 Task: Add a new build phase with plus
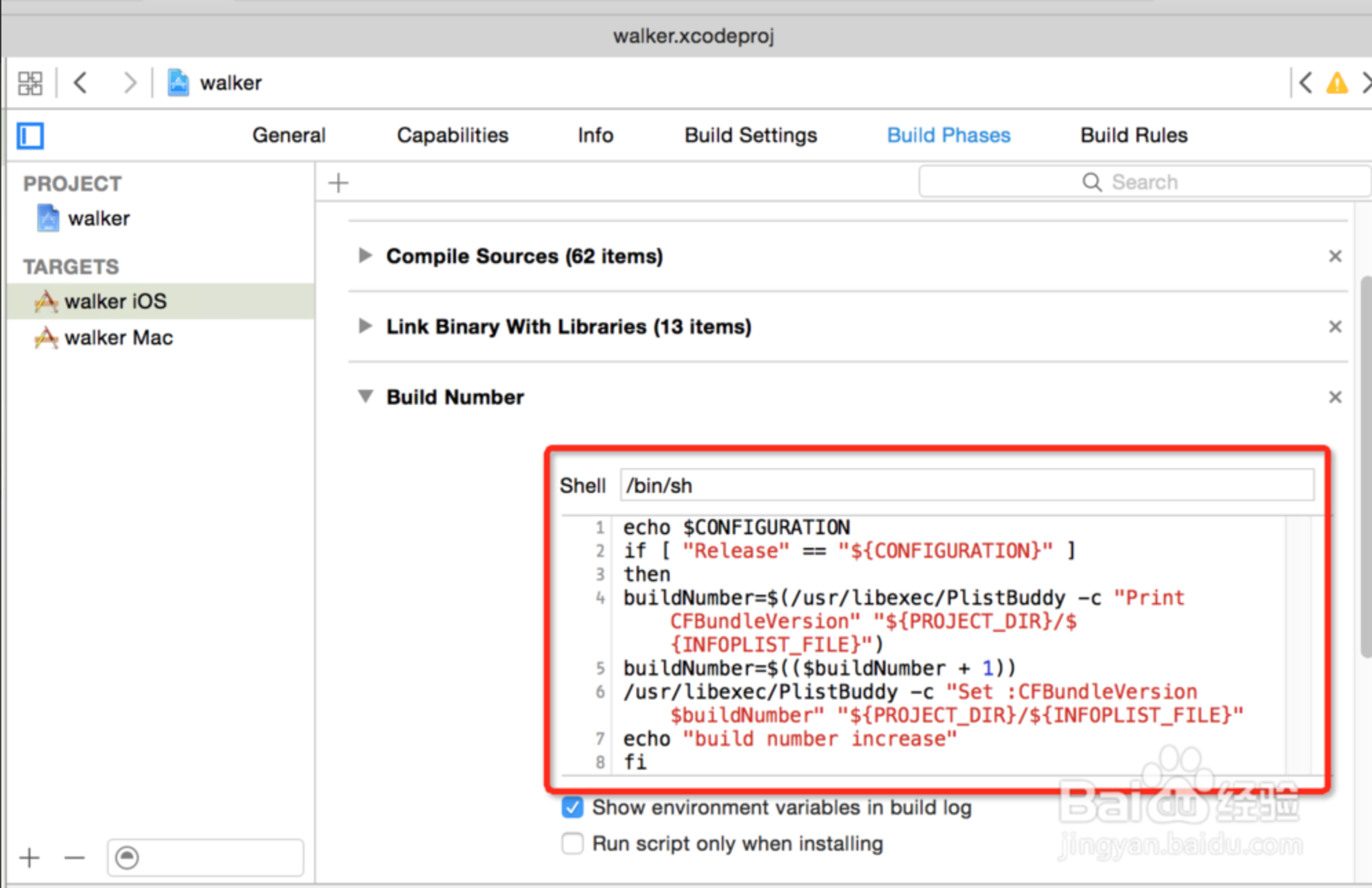coord(338,183)
